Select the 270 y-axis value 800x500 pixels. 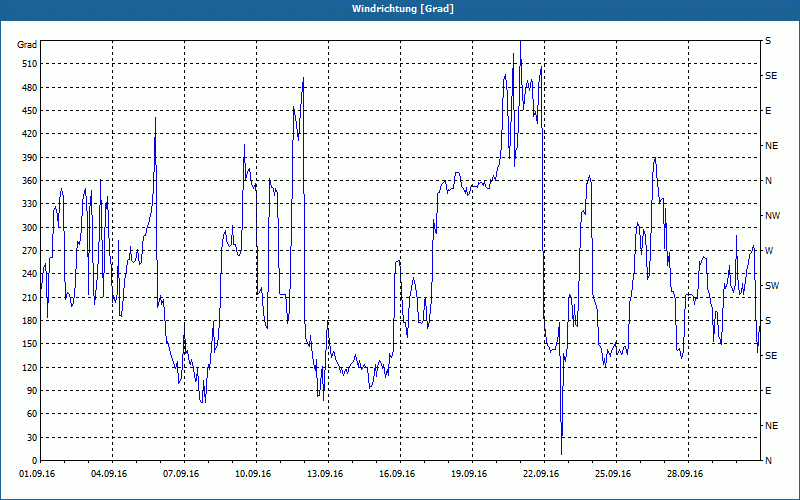pos(29,251)
